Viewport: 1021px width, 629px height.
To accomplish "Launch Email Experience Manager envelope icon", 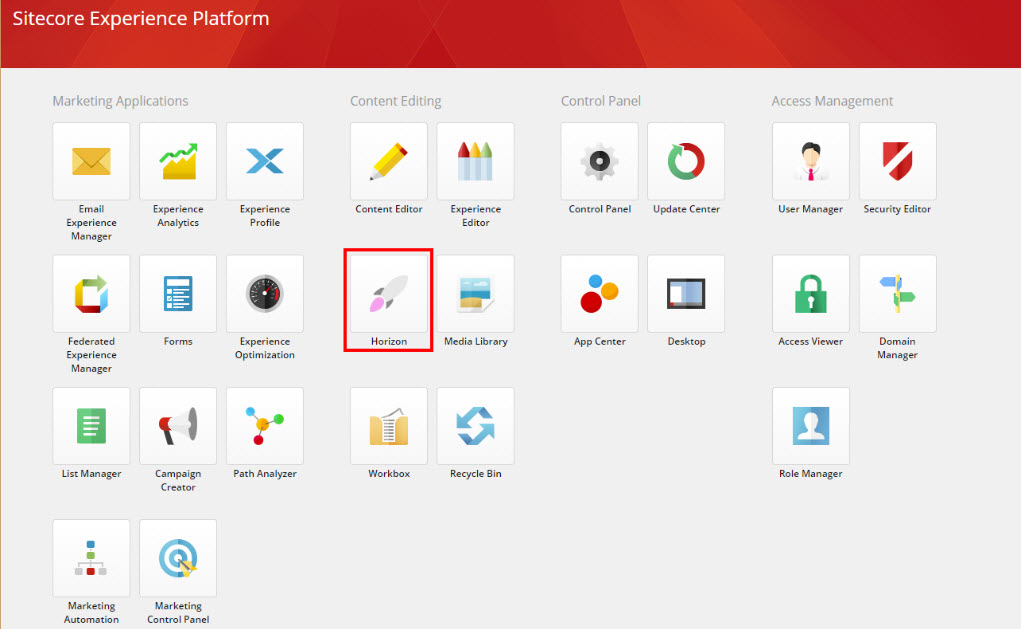I will tap(91, 161).
